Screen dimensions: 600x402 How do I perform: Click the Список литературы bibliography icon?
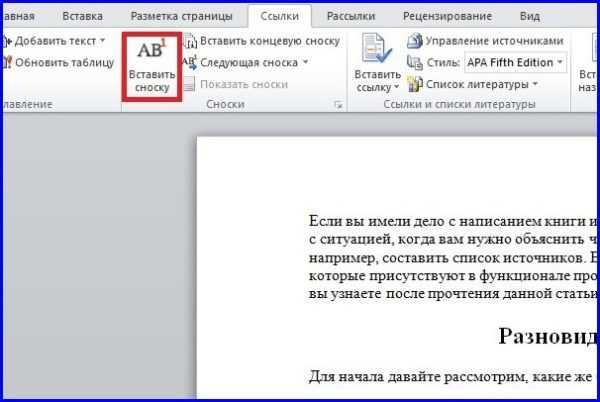tap(415, 83)
